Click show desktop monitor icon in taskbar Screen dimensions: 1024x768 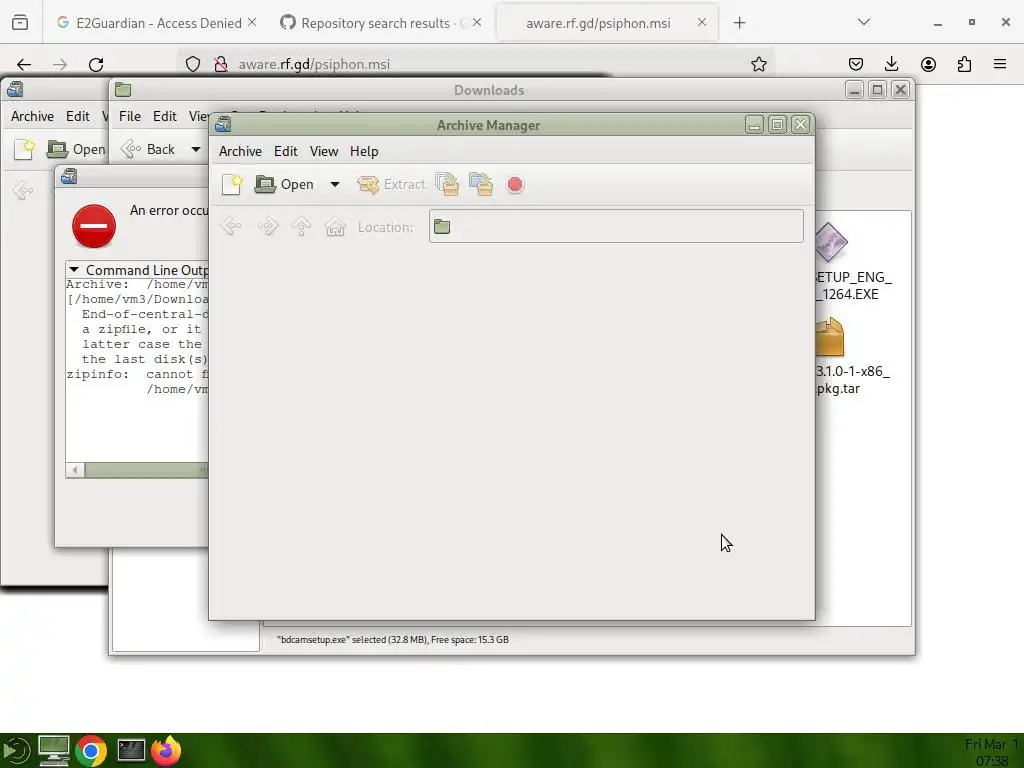(54, 750)
